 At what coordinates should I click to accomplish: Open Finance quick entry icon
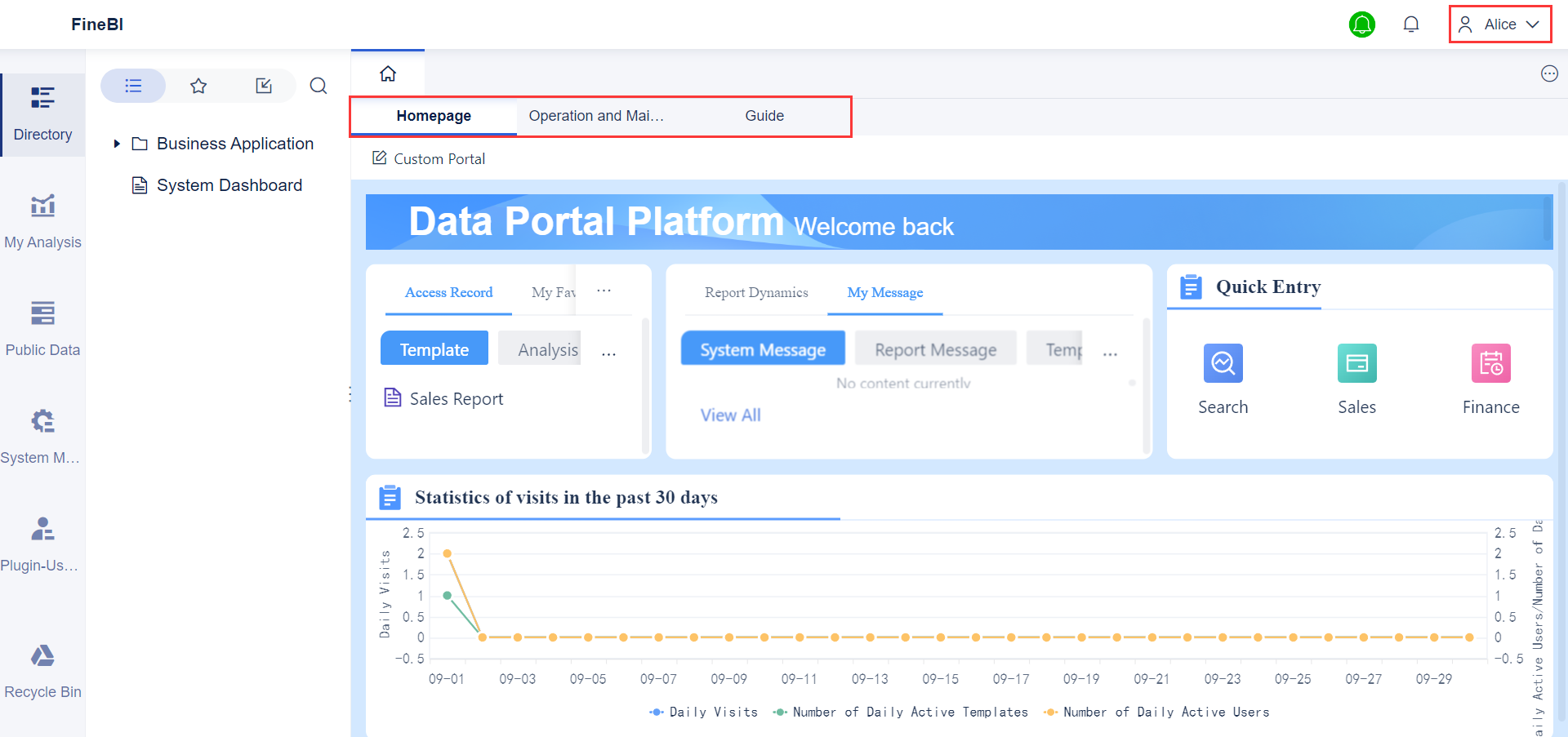pyautogui.click(x=1491, y=363)
